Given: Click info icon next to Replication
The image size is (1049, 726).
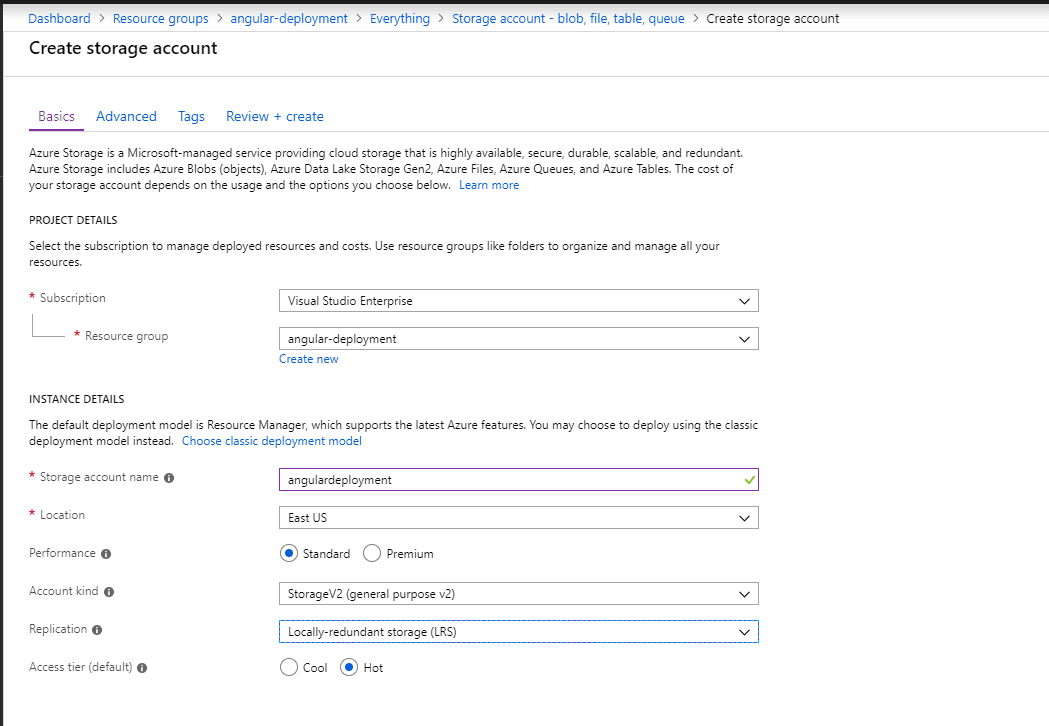Looking at the screenshot, I should (x=97, y=630).
